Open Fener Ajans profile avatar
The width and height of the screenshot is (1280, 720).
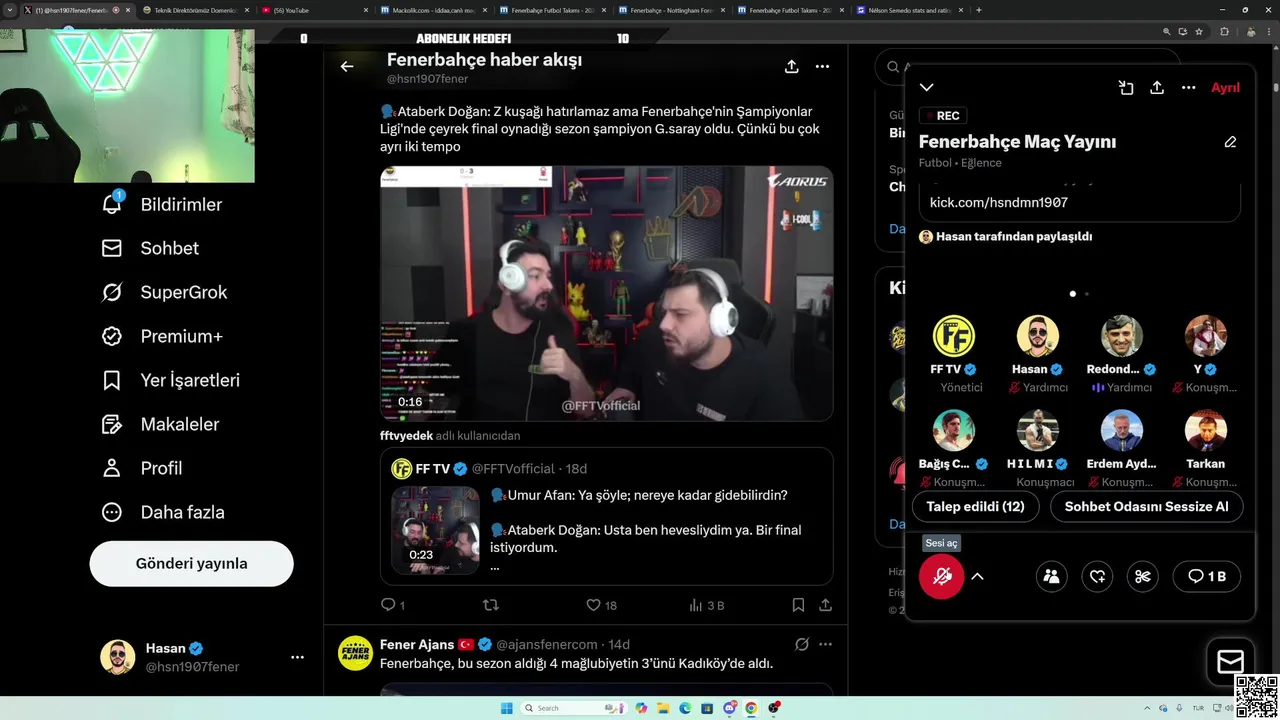point(355,653)
